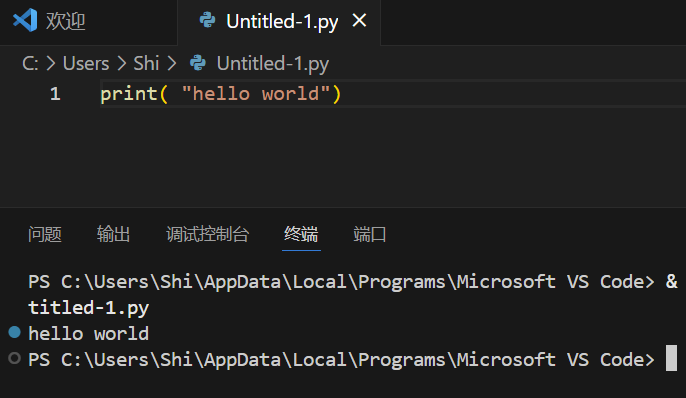
Task: Expand breadcrumb chevron after Shi
Action: [x=172, y=64]
